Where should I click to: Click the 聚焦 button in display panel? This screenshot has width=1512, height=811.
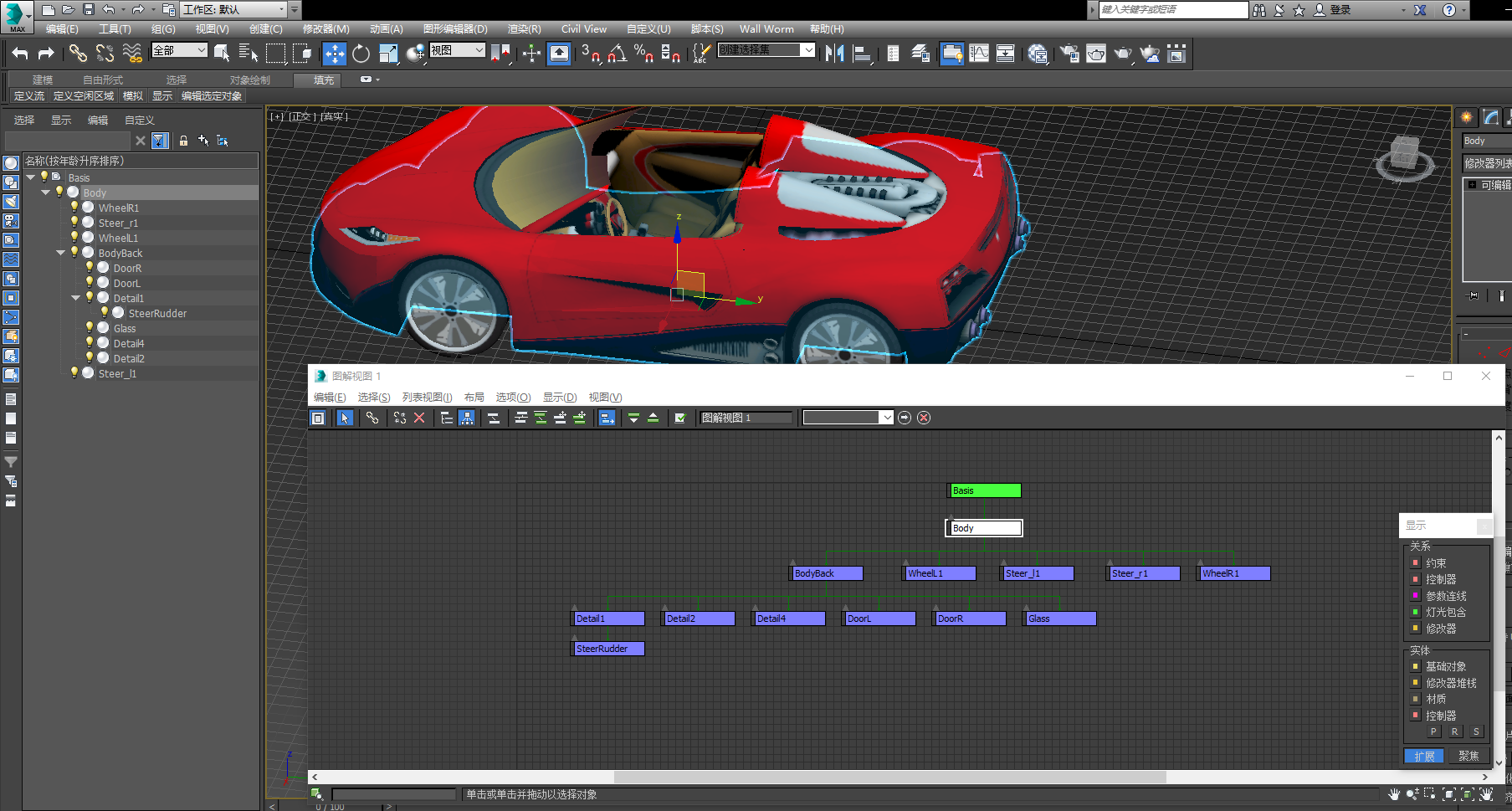1468,757
